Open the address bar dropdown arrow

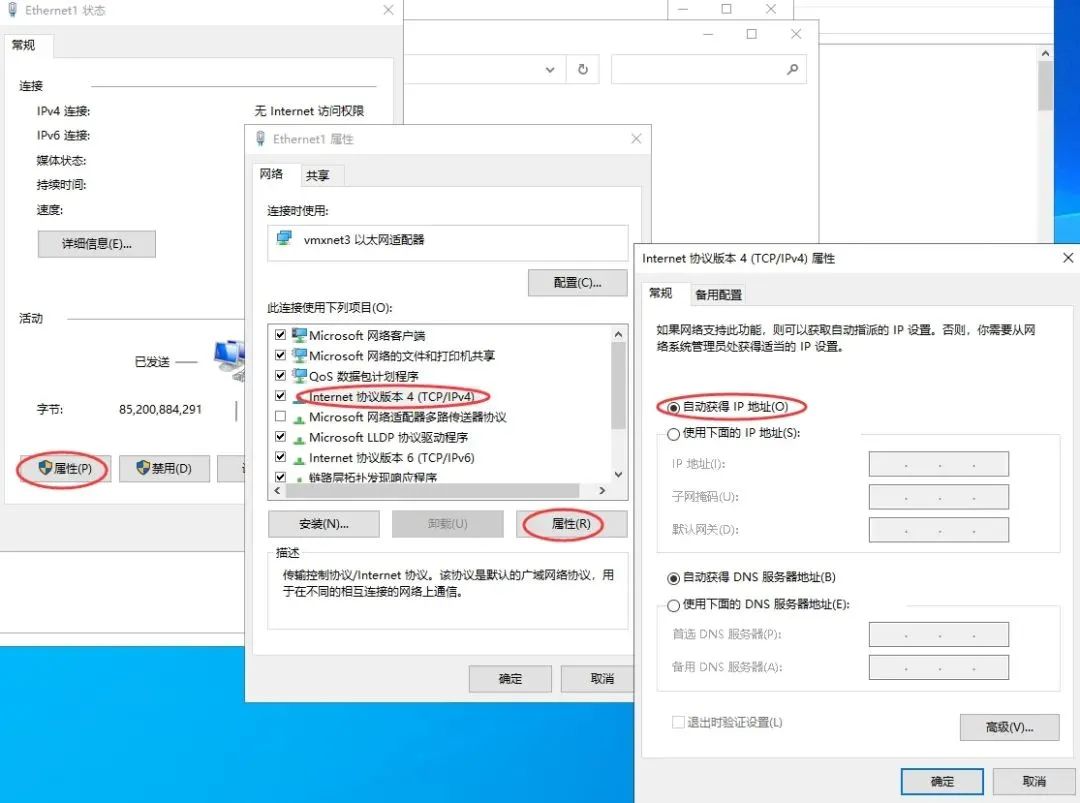[549, 69]
